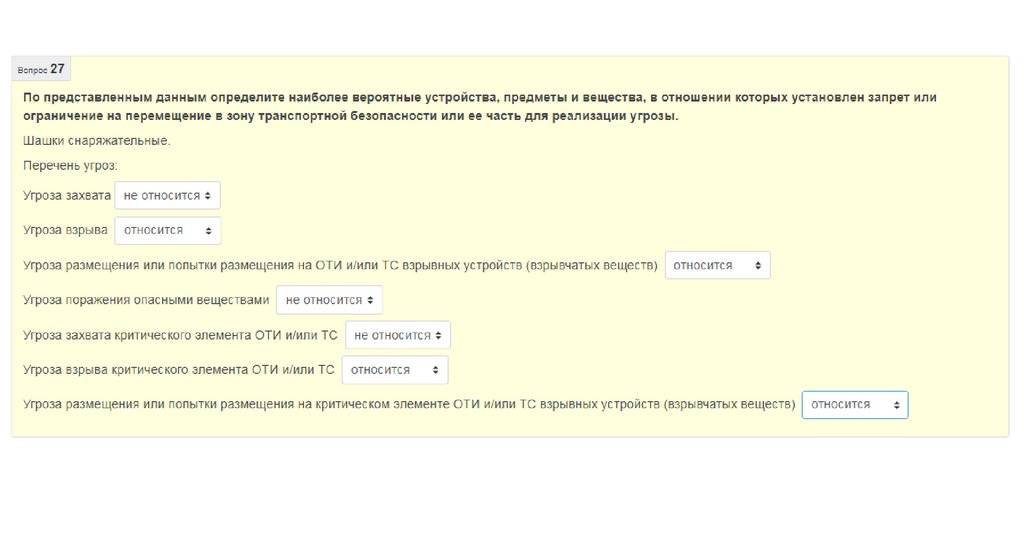
Task: Click the 'Шашки снаряжательные.' text
Action: (97, 141)
